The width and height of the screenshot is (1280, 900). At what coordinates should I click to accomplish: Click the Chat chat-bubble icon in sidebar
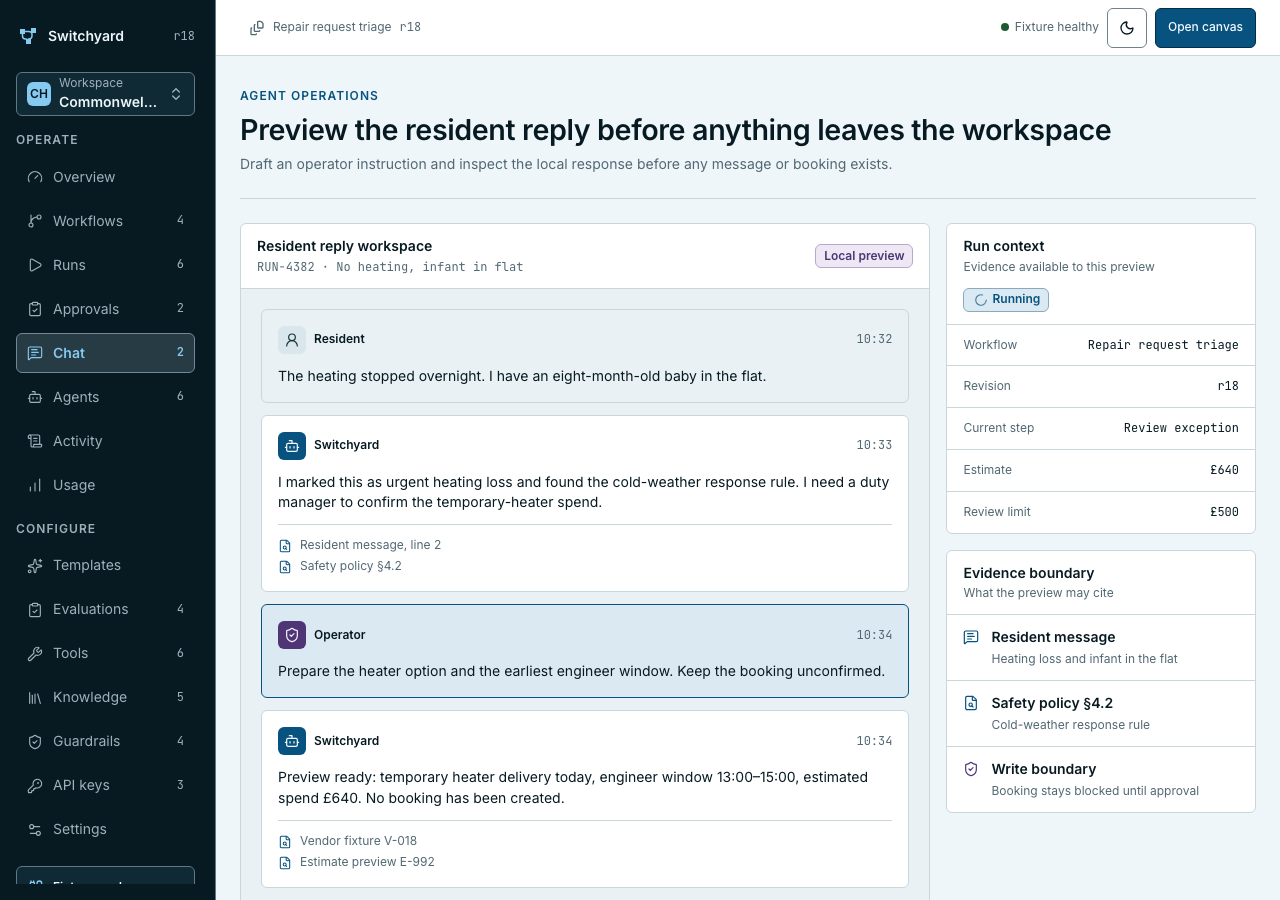[35, 353]
